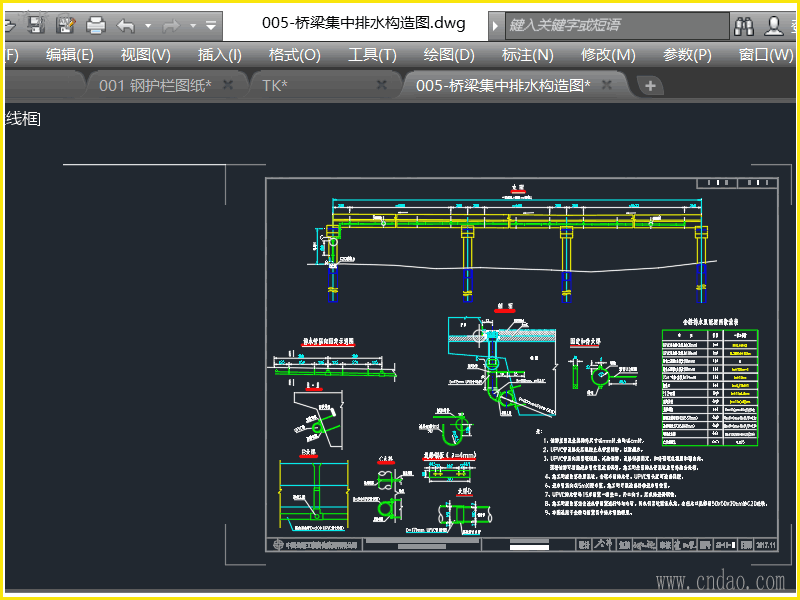Expand the search box arrow beside title
Screen dimensions: 800x600
(x=497, y=24)
